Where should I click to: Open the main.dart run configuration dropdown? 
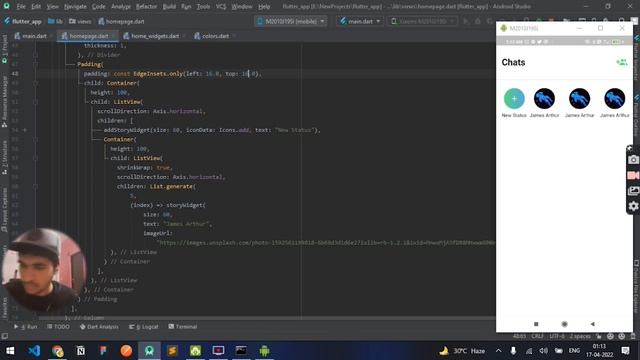(x=360, y=21)
